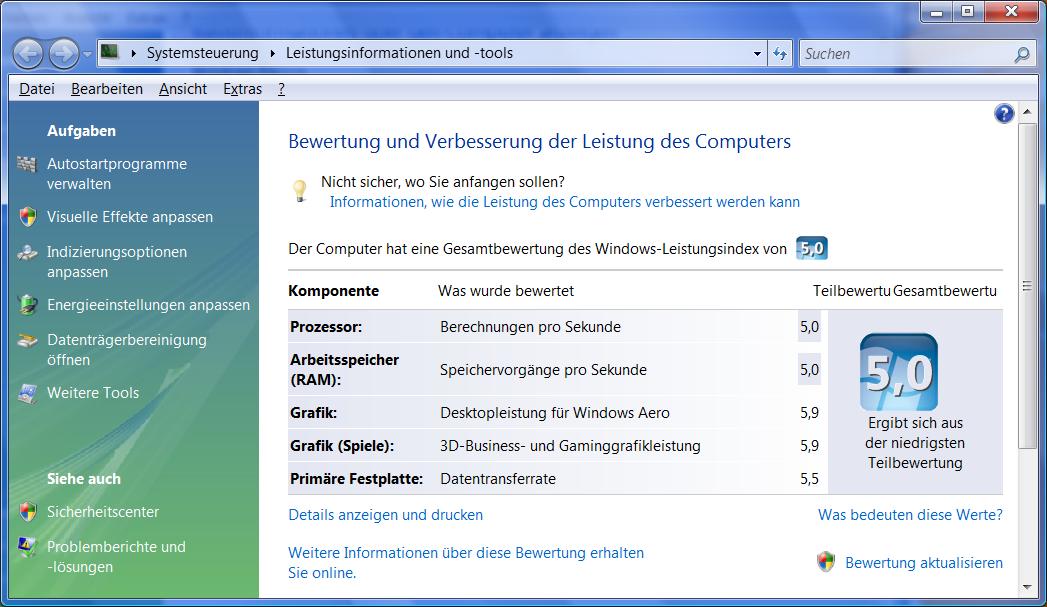Open recent pages dropdown beside Forward arrow
This screenshot has width=1047, height=607.
pos(87,54)
